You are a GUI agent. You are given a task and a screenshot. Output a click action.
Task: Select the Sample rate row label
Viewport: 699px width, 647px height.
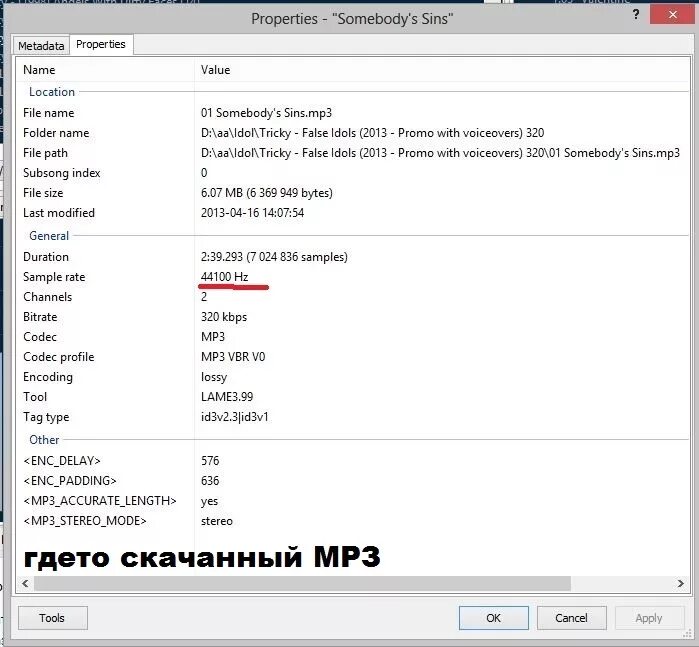[x=54, y=277]
